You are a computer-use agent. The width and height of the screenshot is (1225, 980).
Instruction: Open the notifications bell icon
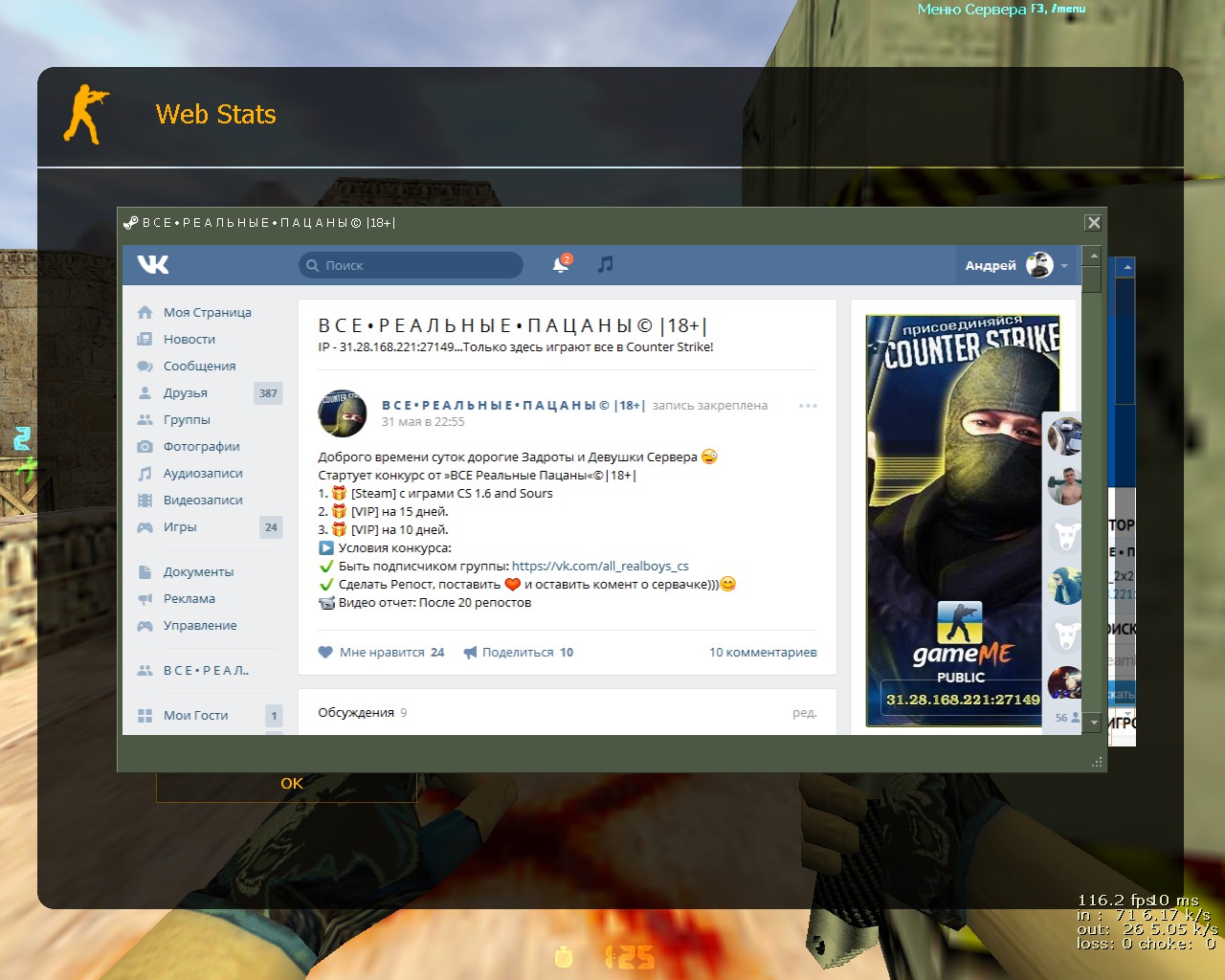561,265
